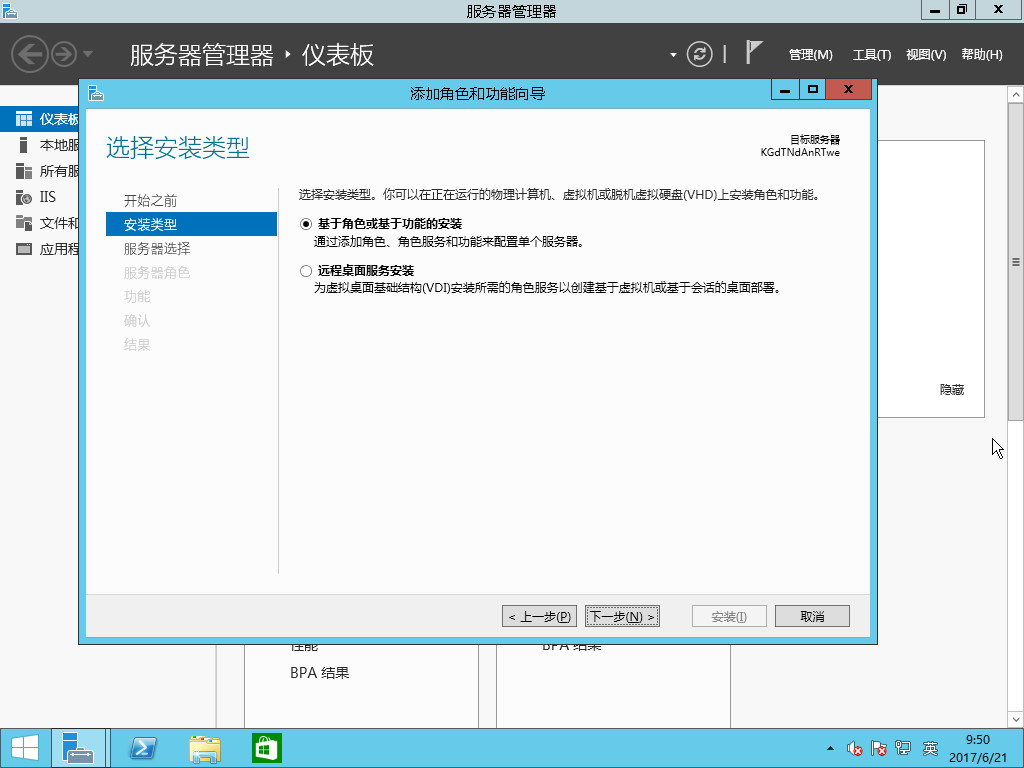Select role-based or feature-based installation
Viewport: 1024px width, 768px height.
tap(306, 224)
